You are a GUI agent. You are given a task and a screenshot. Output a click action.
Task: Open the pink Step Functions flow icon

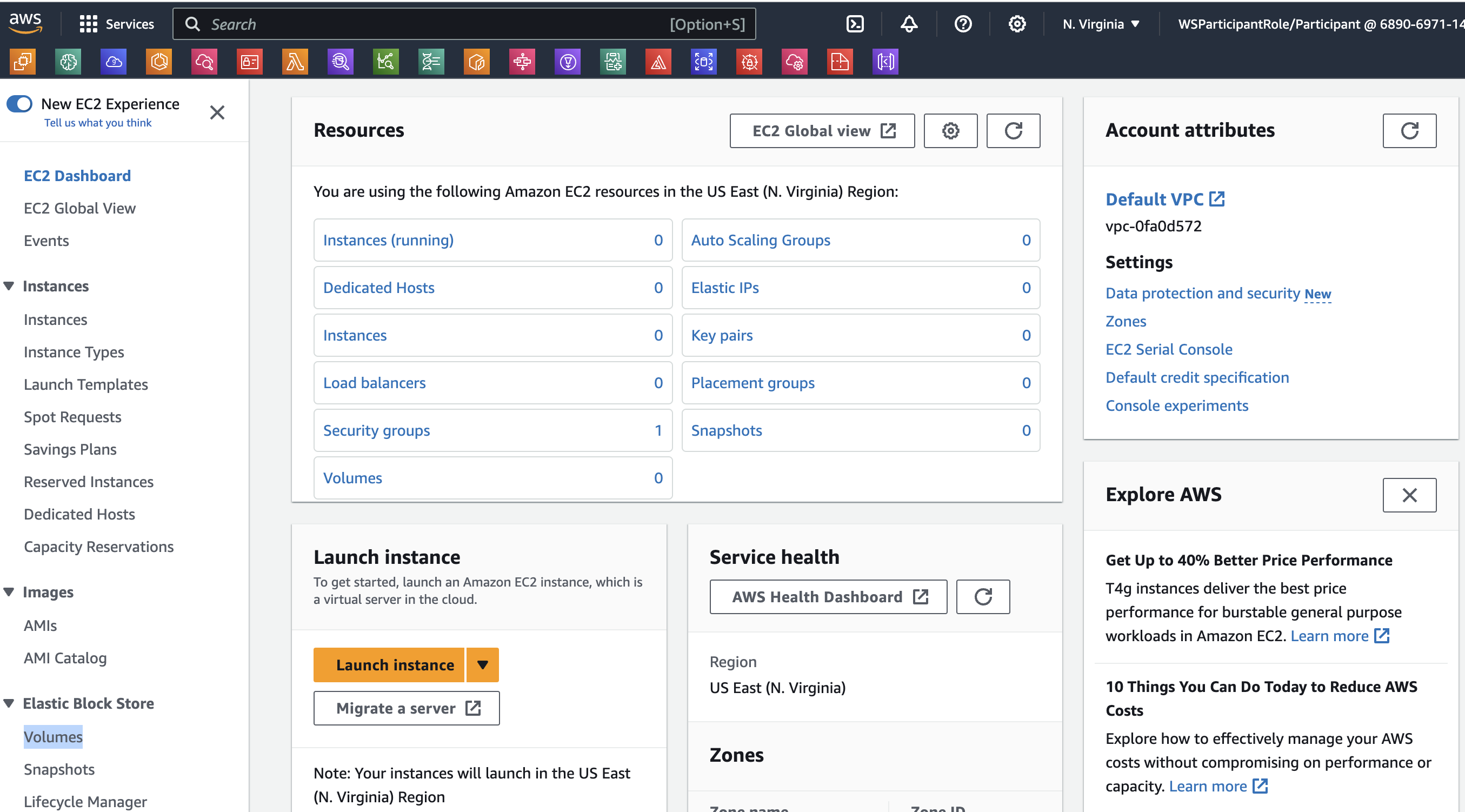tap(522, 62)
